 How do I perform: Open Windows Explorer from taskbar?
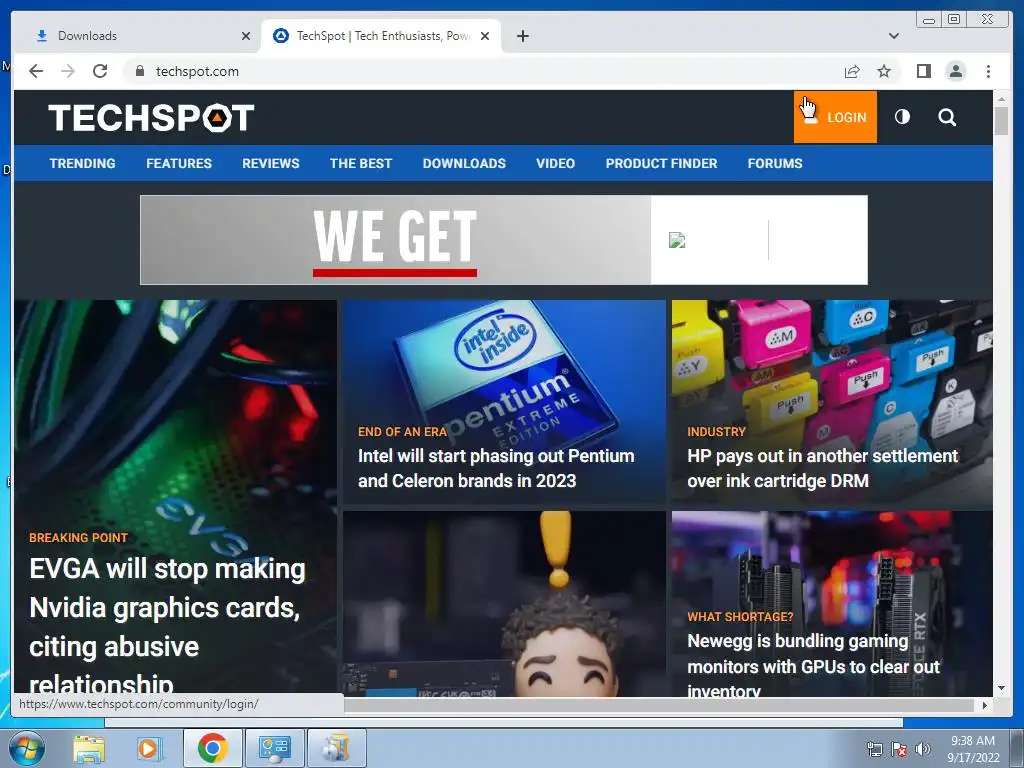[x=89, y=748]
